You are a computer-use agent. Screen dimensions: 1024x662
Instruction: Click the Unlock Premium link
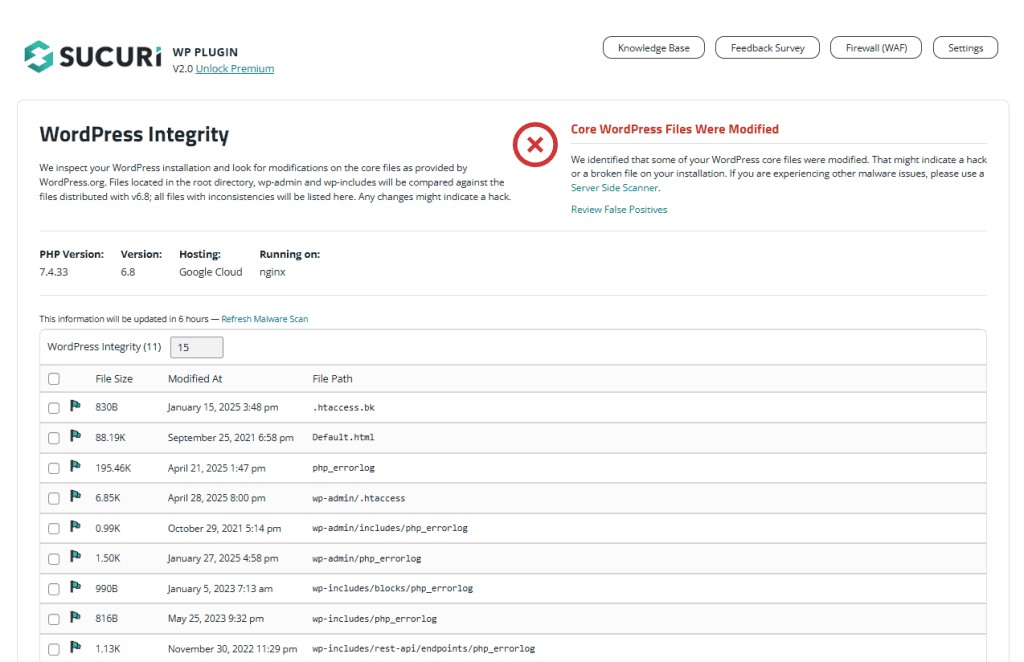pos(234,69)
